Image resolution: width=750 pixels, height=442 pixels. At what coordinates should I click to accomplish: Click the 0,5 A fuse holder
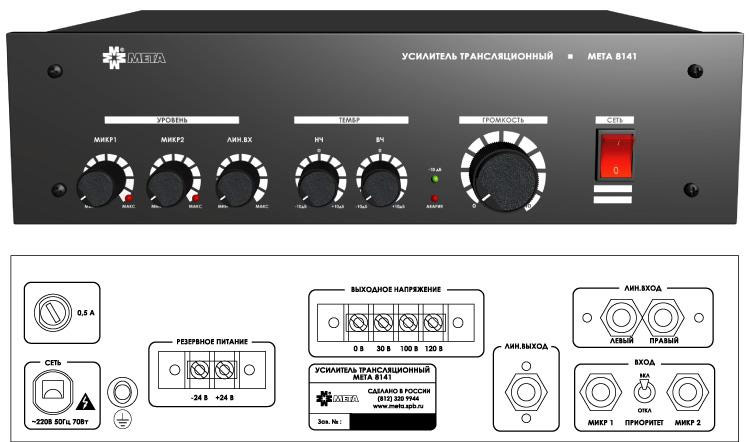[53, 313]
